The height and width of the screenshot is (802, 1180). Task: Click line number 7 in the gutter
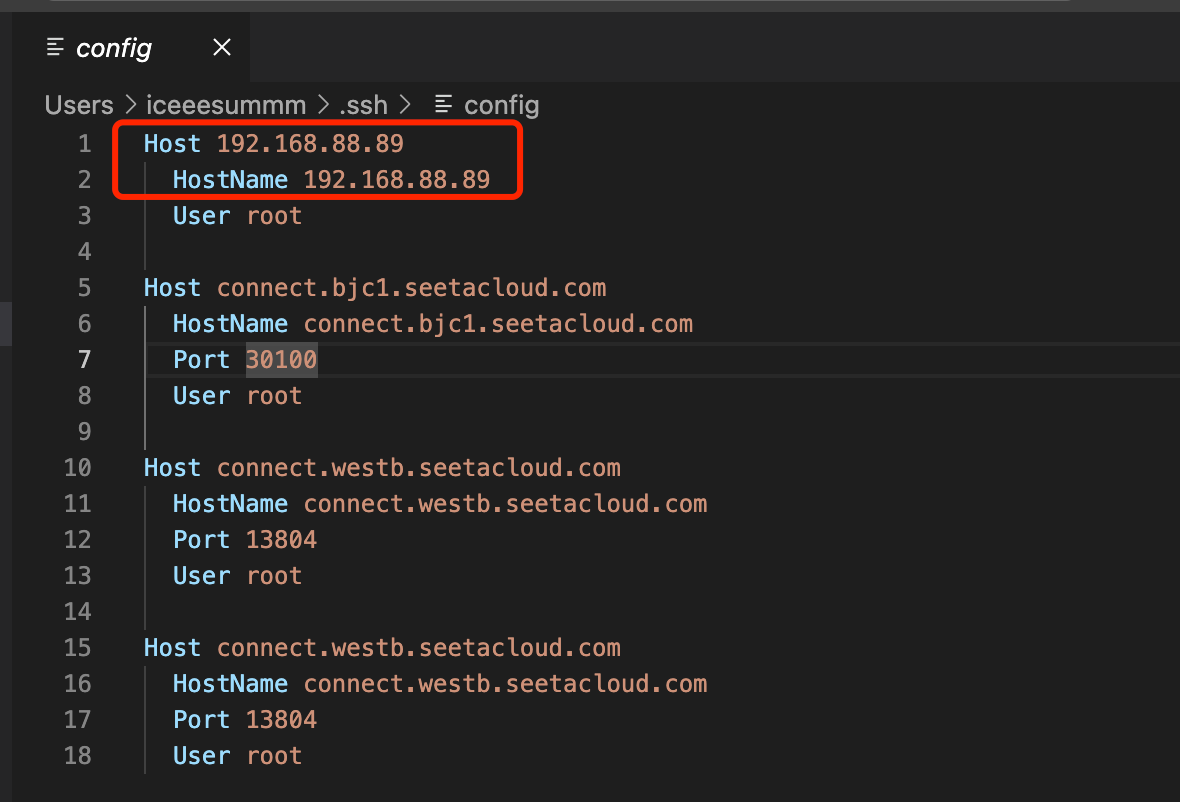pyautogui.click(x=84, y=359)
